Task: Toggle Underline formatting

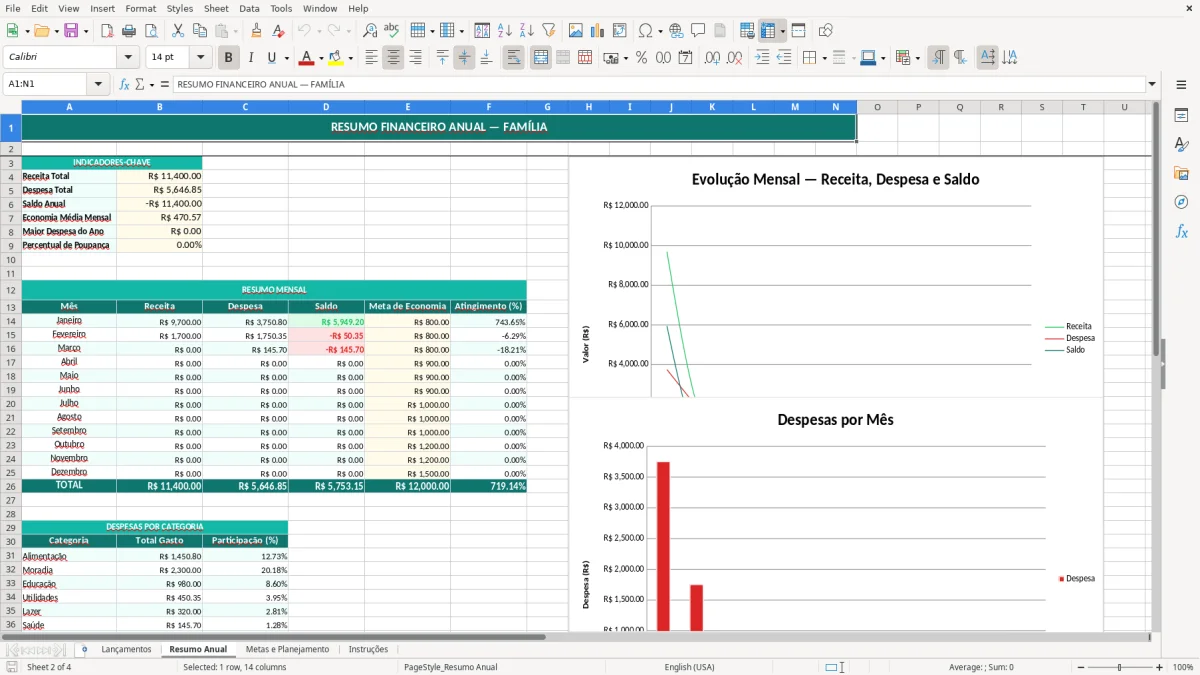Action: tap(271, 58)
